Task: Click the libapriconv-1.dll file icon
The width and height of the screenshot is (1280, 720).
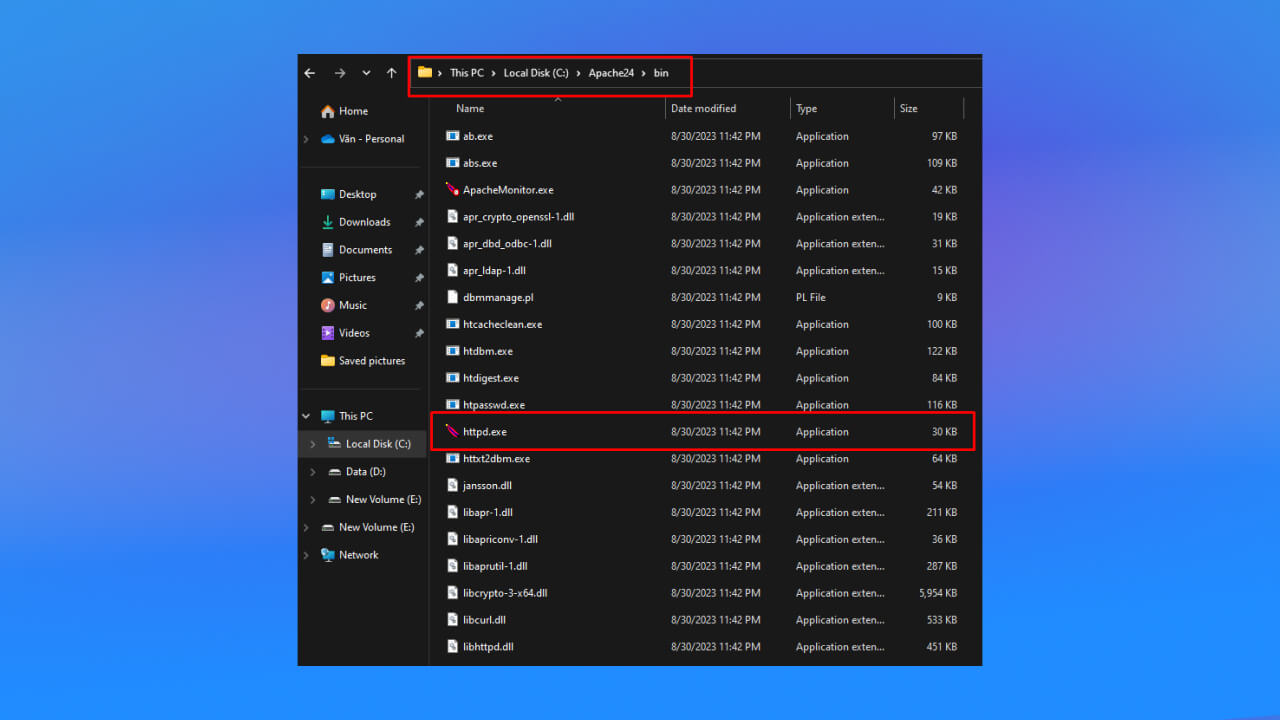Action: [452, 540]
